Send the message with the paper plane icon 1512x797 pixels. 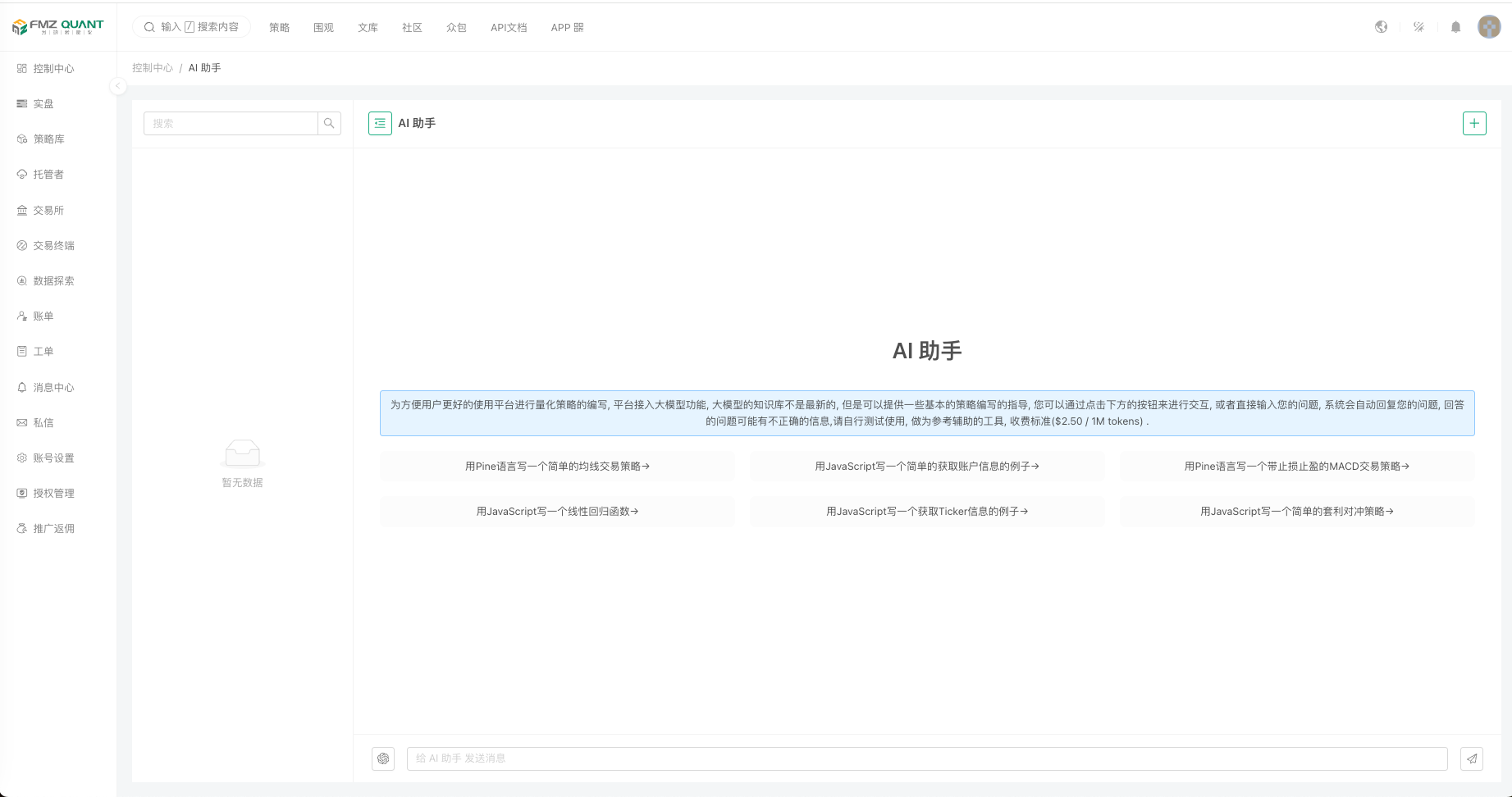1472,758
